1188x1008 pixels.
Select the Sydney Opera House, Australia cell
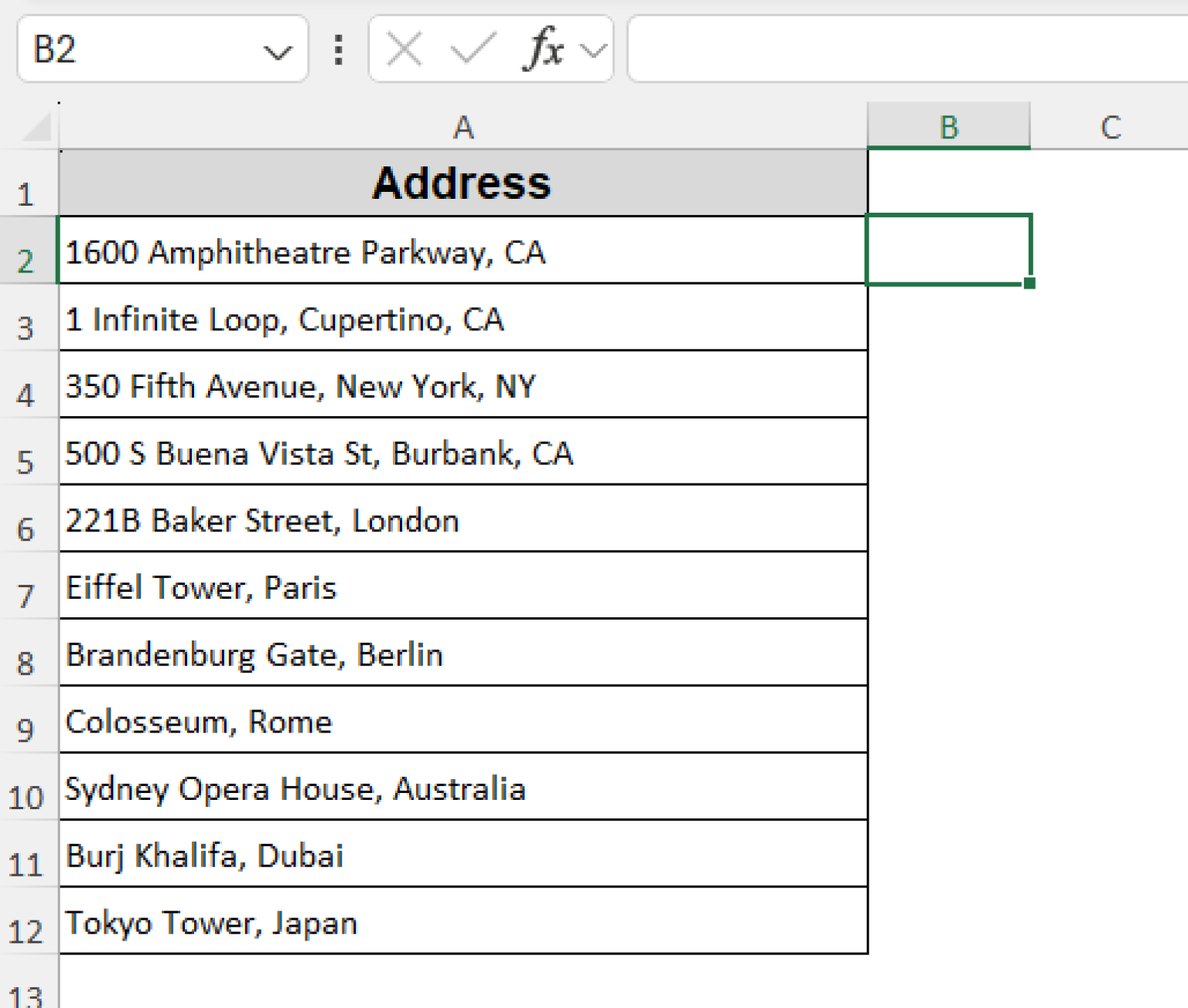463,788
